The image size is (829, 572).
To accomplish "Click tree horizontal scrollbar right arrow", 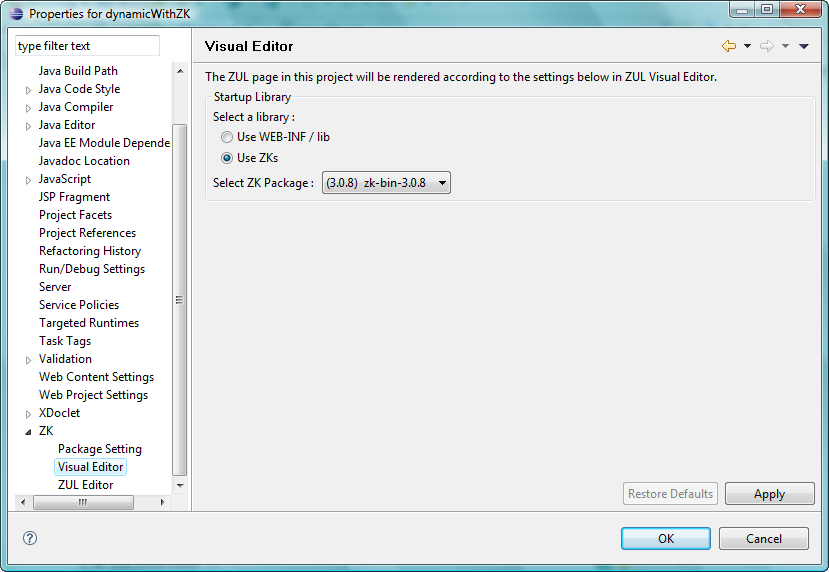I will click(x=162, y=502).
